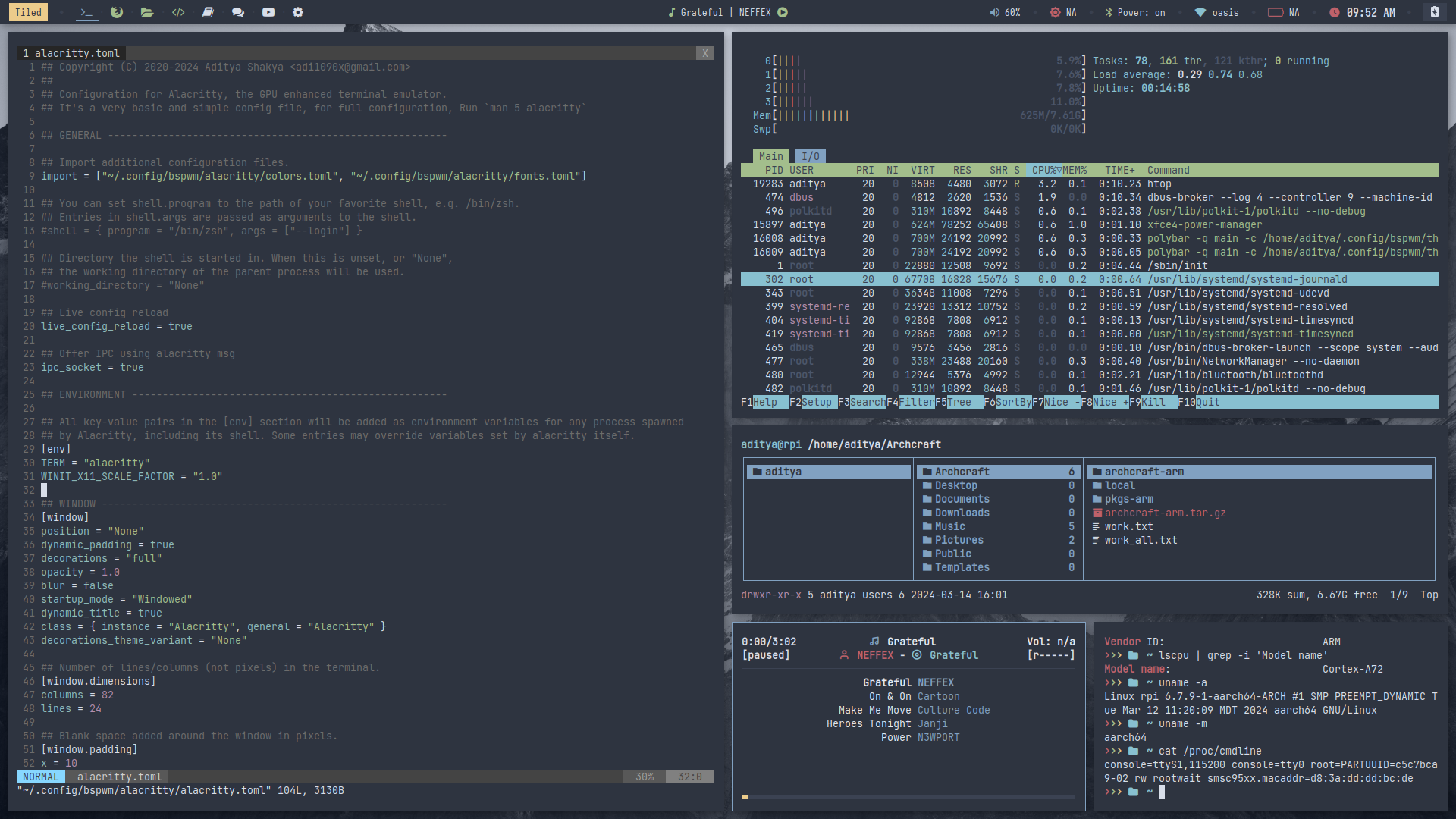1456x819 pixels.
Task: Click F5 Tree in htop footer
Action: 959,402
